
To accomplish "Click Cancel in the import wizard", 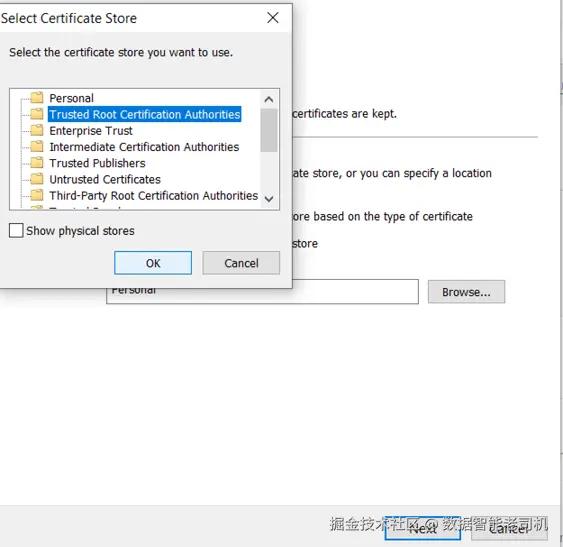I will coord(510,528).
